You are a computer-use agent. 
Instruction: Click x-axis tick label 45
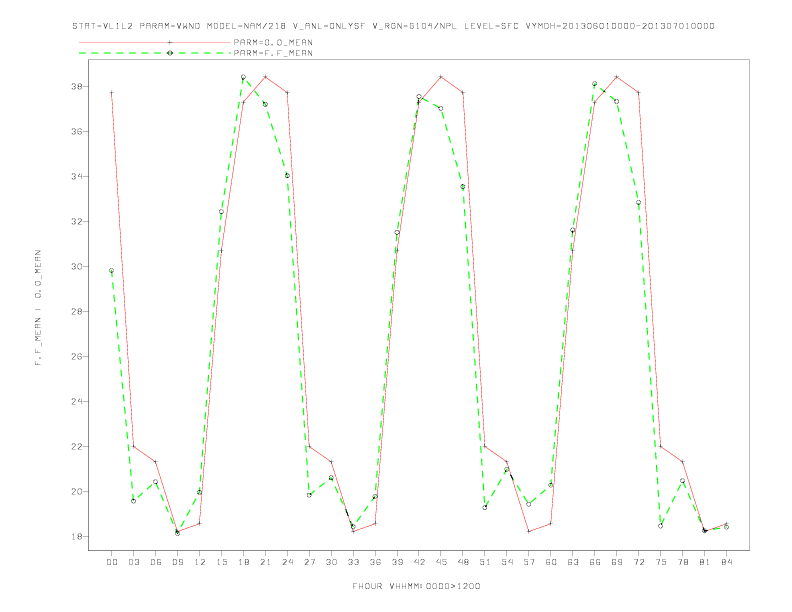pyautogui.click(x=441, y=562)
